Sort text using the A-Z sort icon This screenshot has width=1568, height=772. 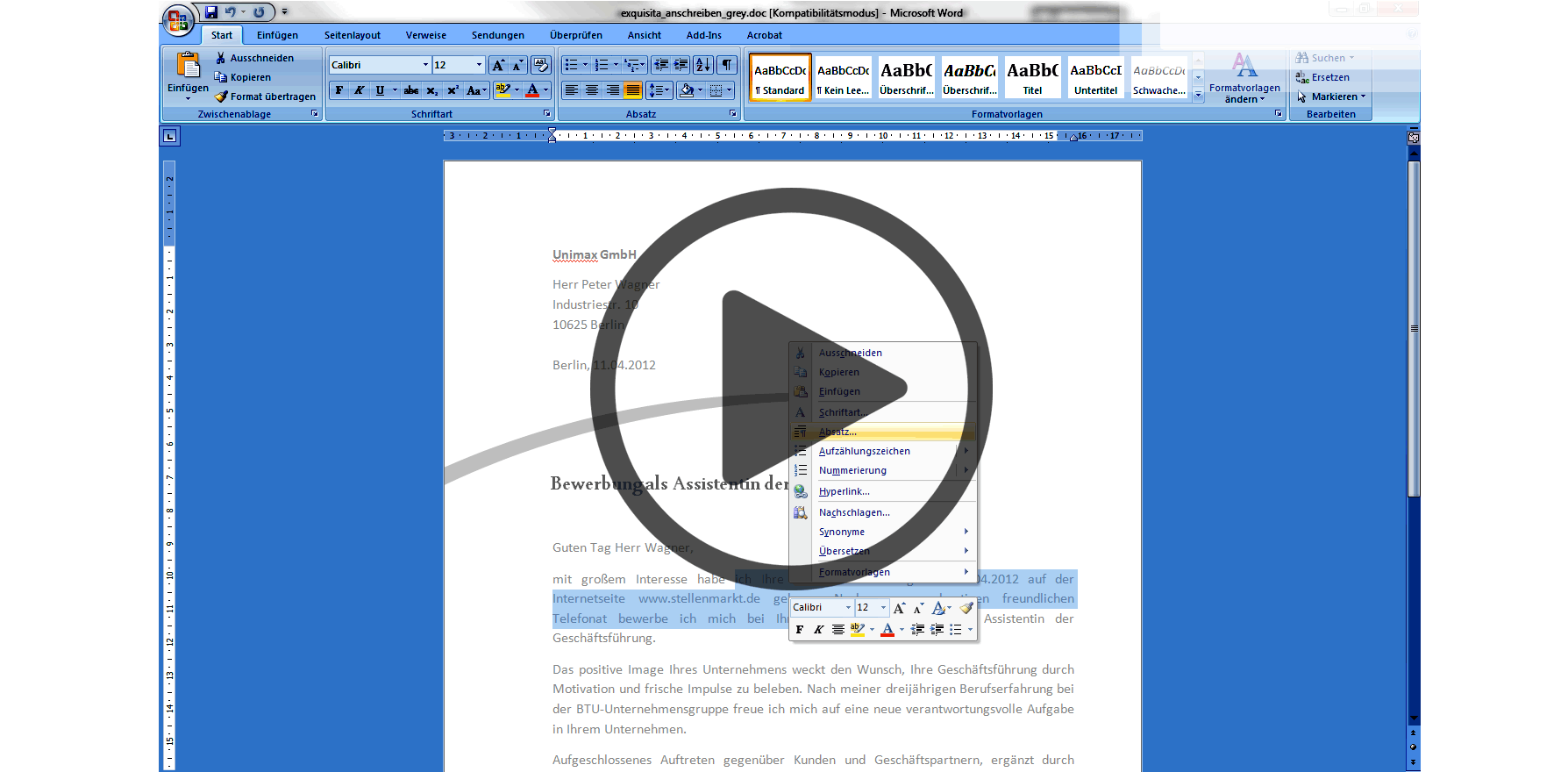703,65
